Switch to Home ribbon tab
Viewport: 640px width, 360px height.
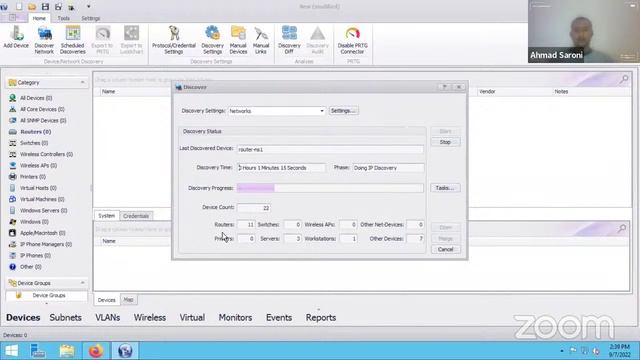[39, 18]
